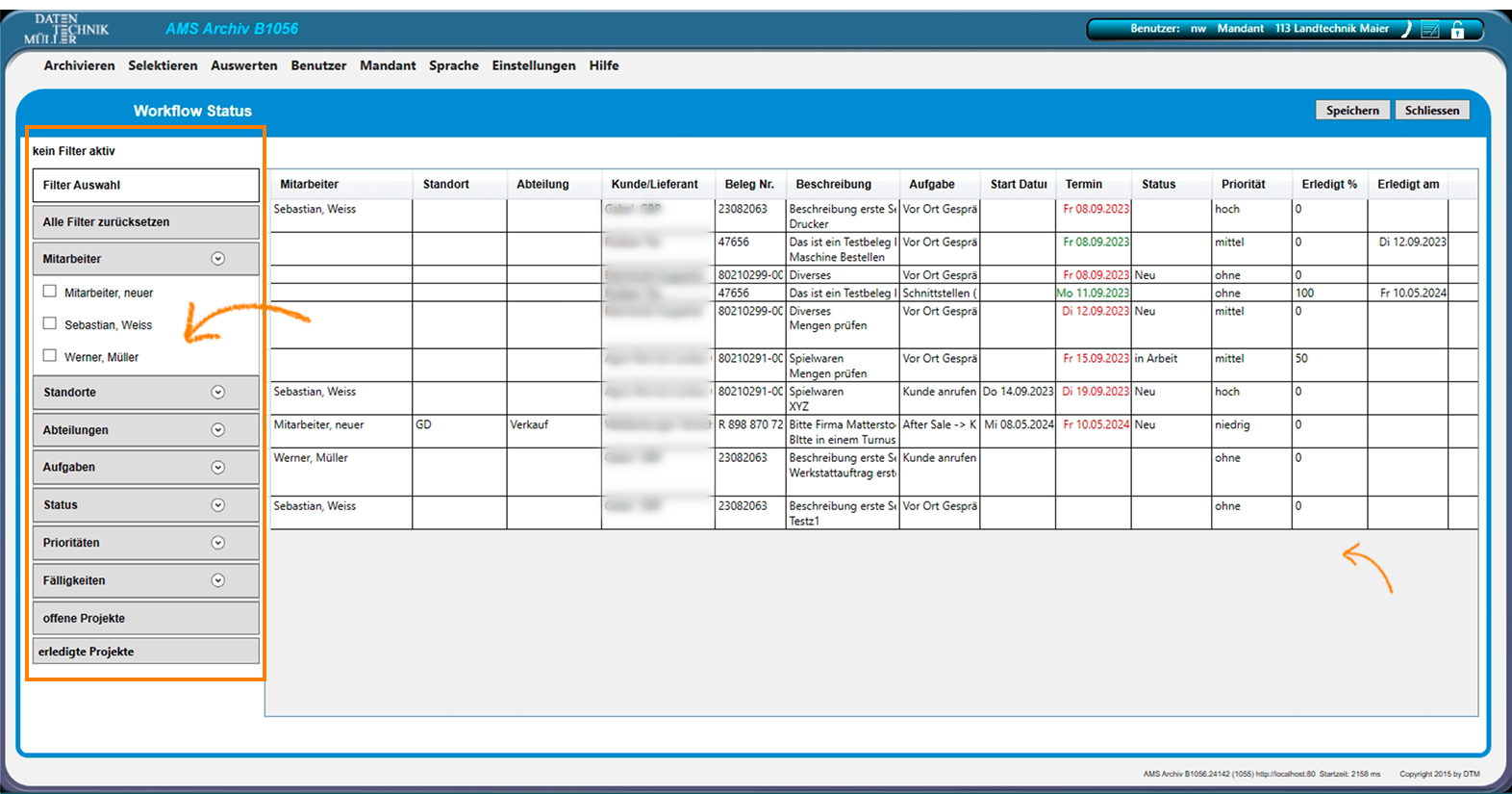Expand the Abteilungen filter section arrow
This screenshot has height=794, width=1512.
pyautogui.click(x=218, y=430)
